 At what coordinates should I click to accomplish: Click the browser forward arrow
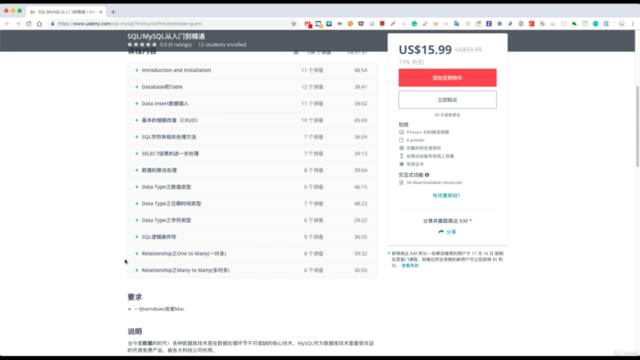click(18, 24)
